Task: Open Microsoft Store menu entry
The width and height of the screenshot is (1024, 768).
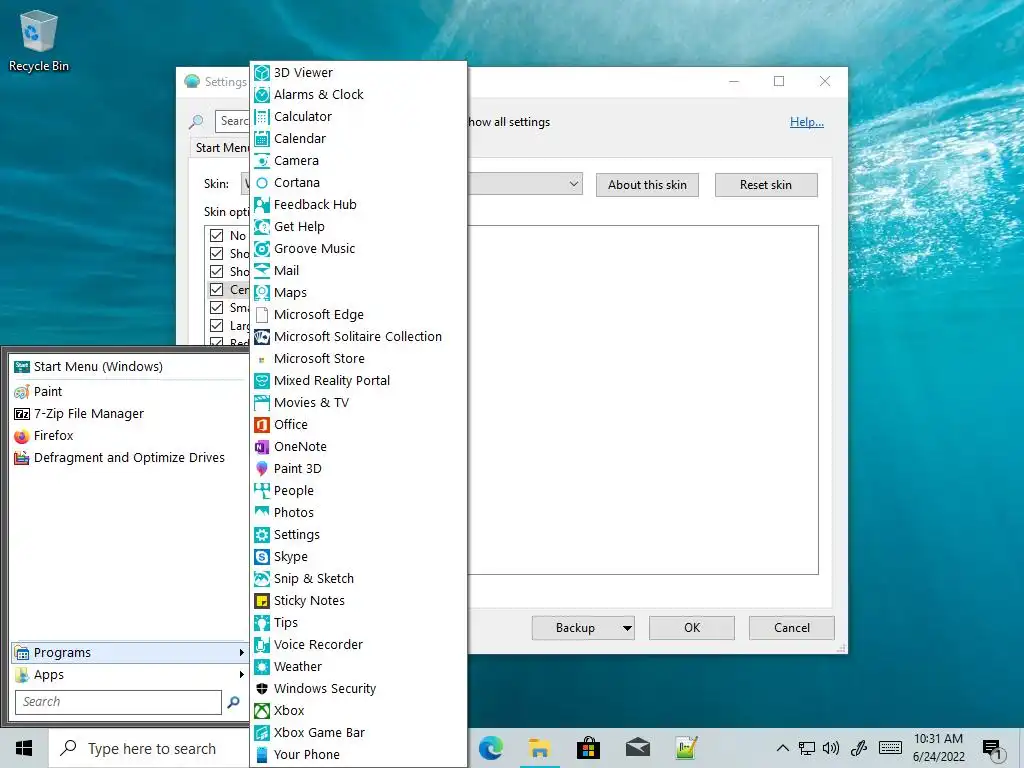Action: 359,359
